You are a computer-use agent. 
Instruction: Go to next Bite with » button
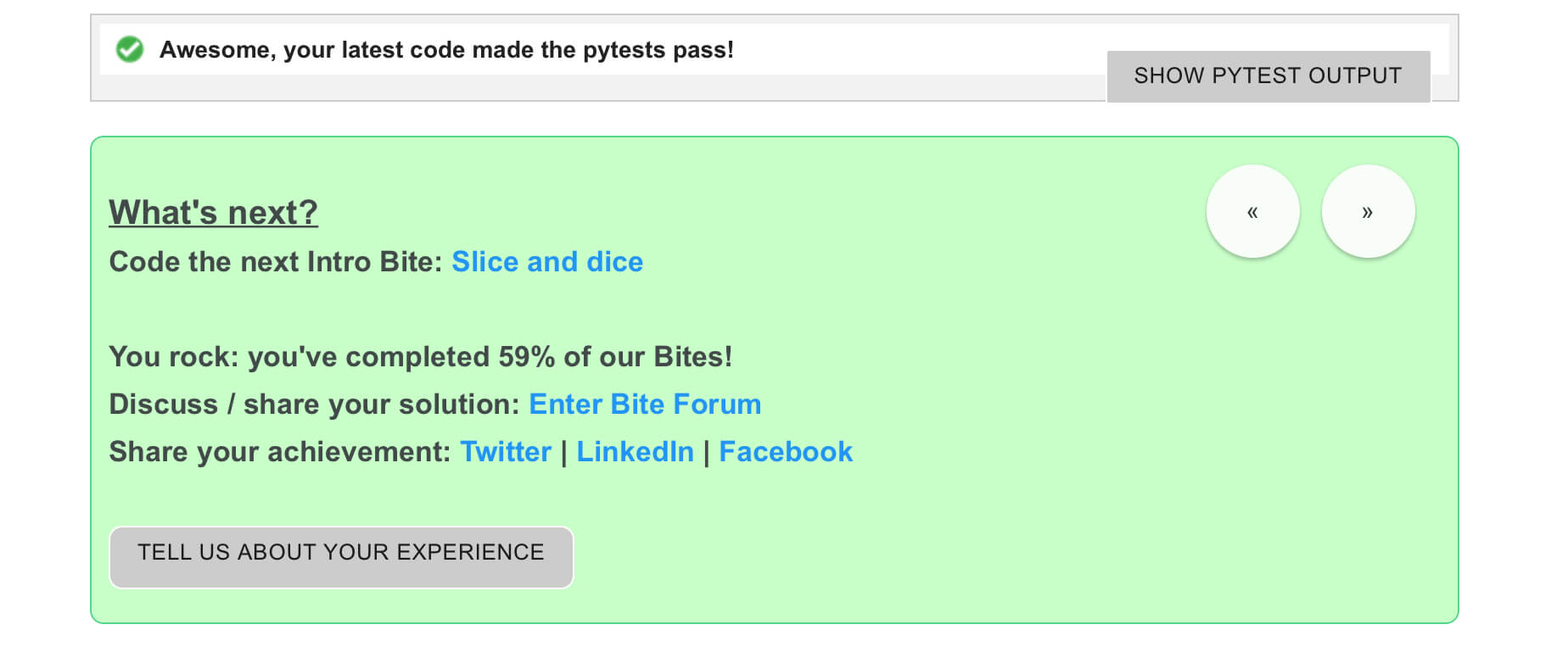click(1368, 211)
